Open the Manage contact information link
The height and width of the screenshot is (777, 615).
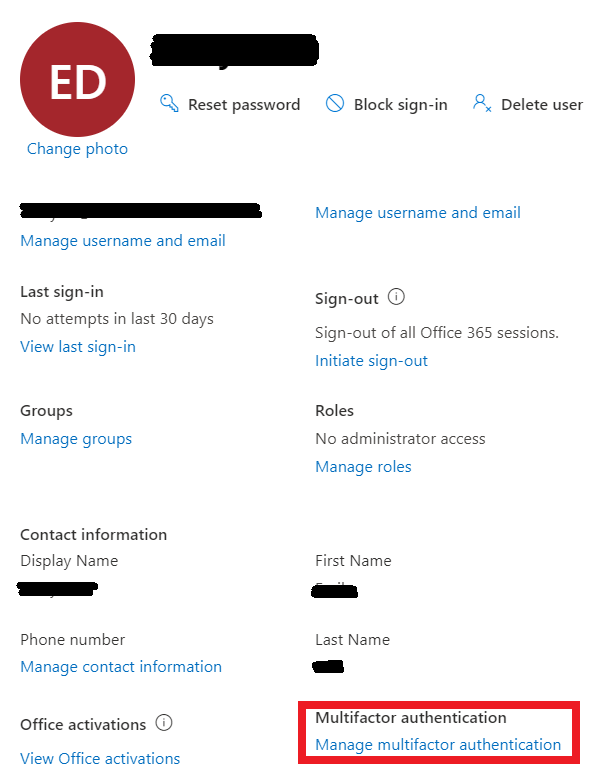(121, 667)
